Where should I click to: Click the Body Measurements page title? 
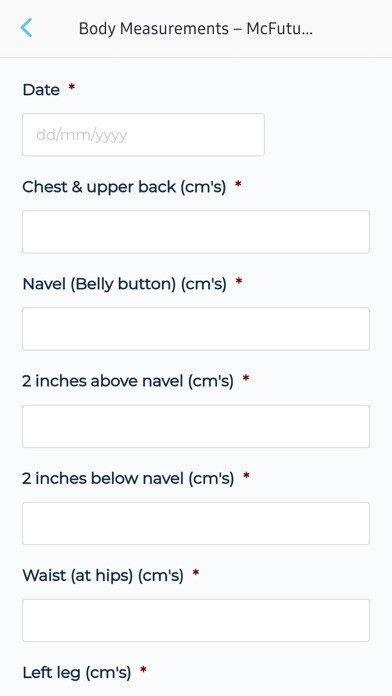coord(196,28)
